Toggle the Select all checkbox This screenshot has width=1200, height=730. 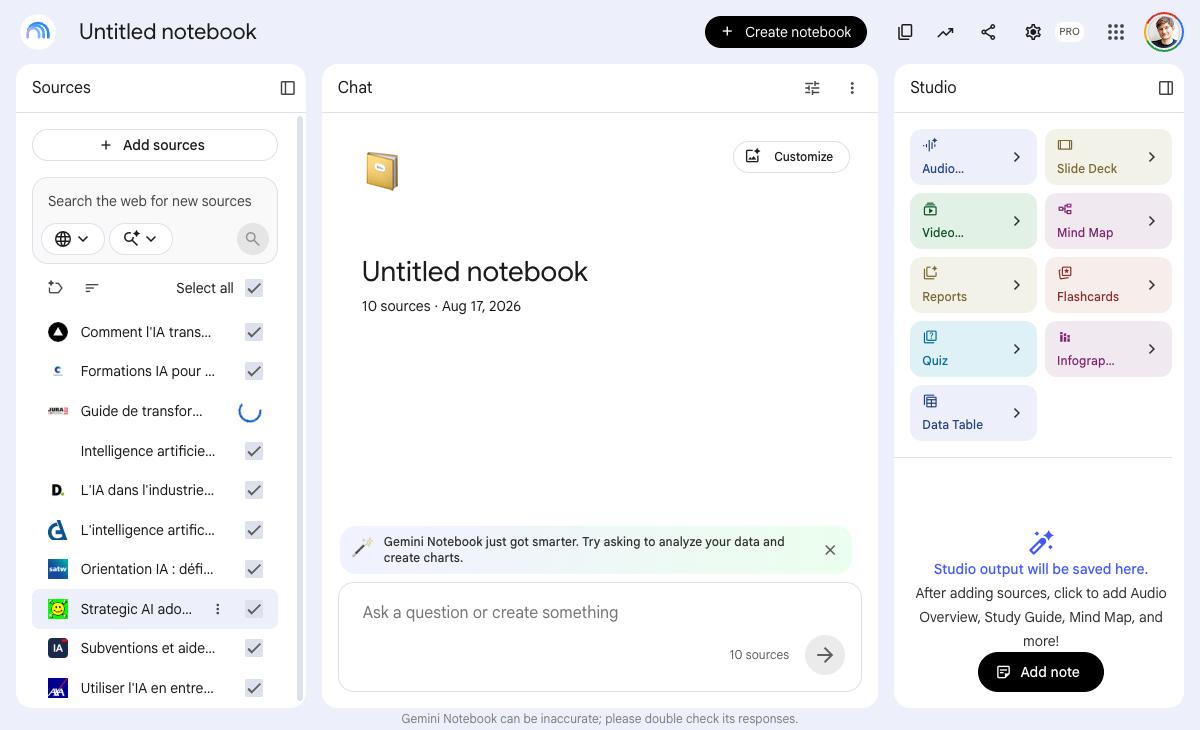(x=254, y=288)
